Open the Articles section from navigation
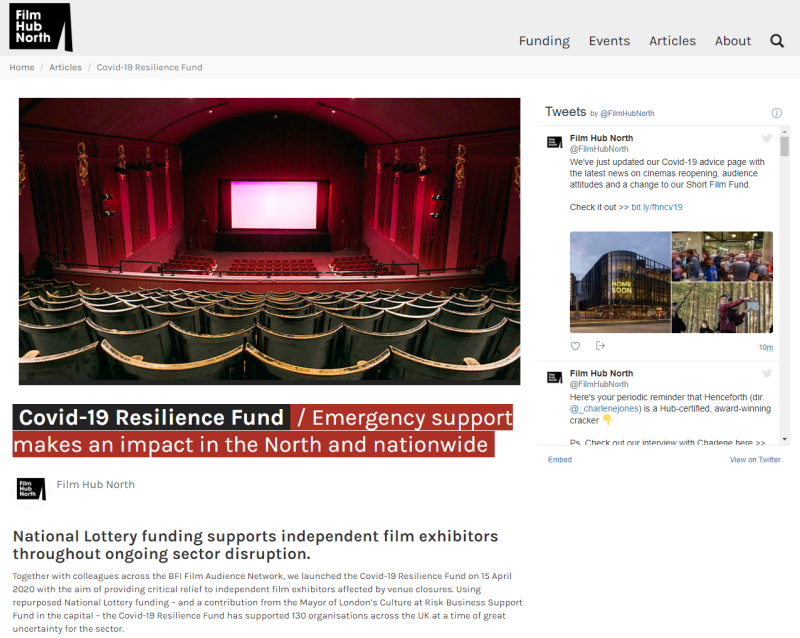The width and height of the screenshot is (800, 638). click(x=672, y=41)
